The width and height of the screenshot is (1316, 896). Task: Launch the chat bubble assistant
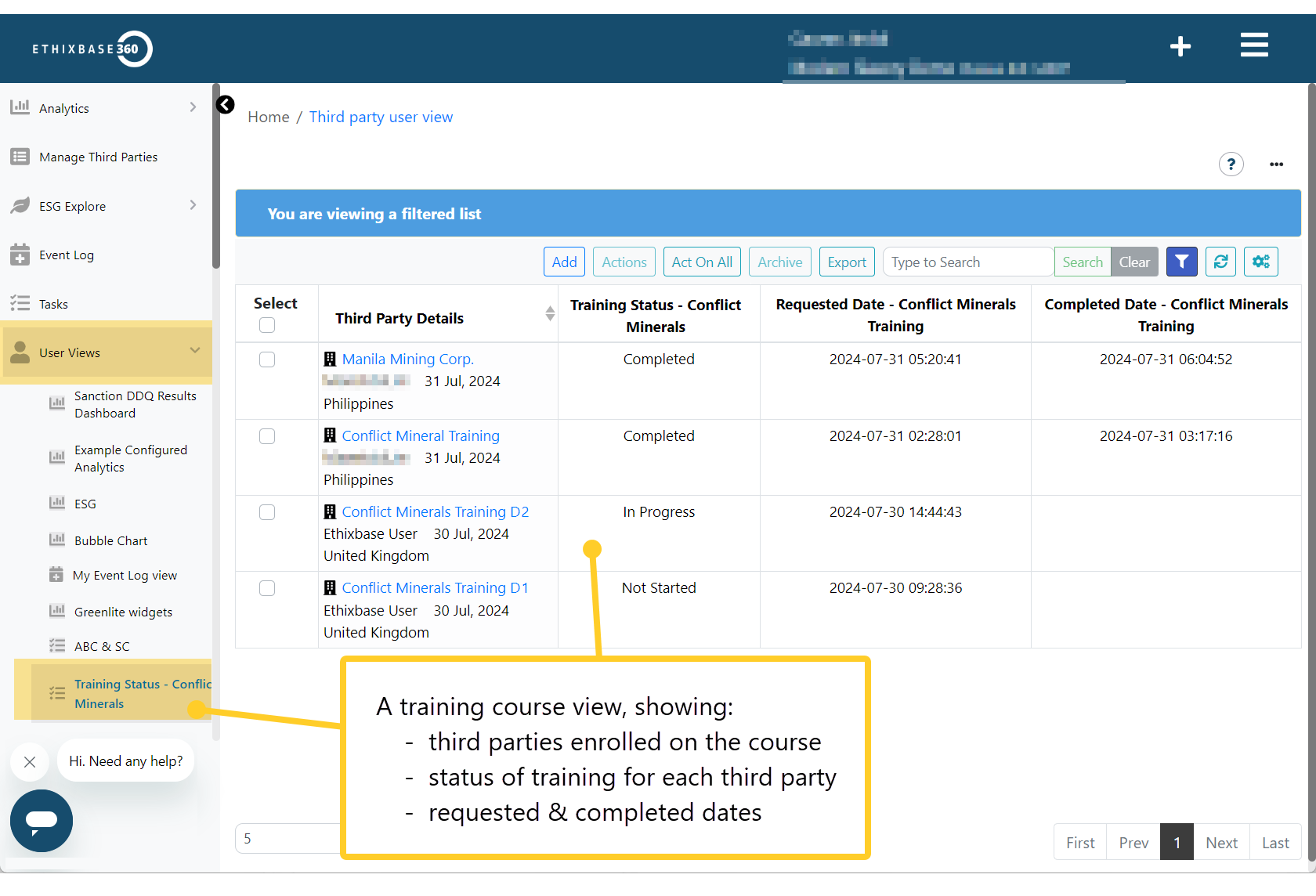41,821
